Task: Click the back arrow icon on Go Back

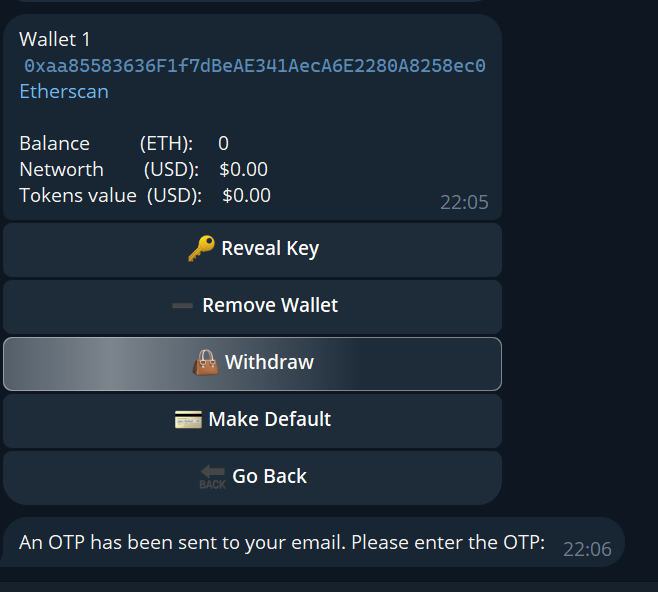Action: coord(212,477)
